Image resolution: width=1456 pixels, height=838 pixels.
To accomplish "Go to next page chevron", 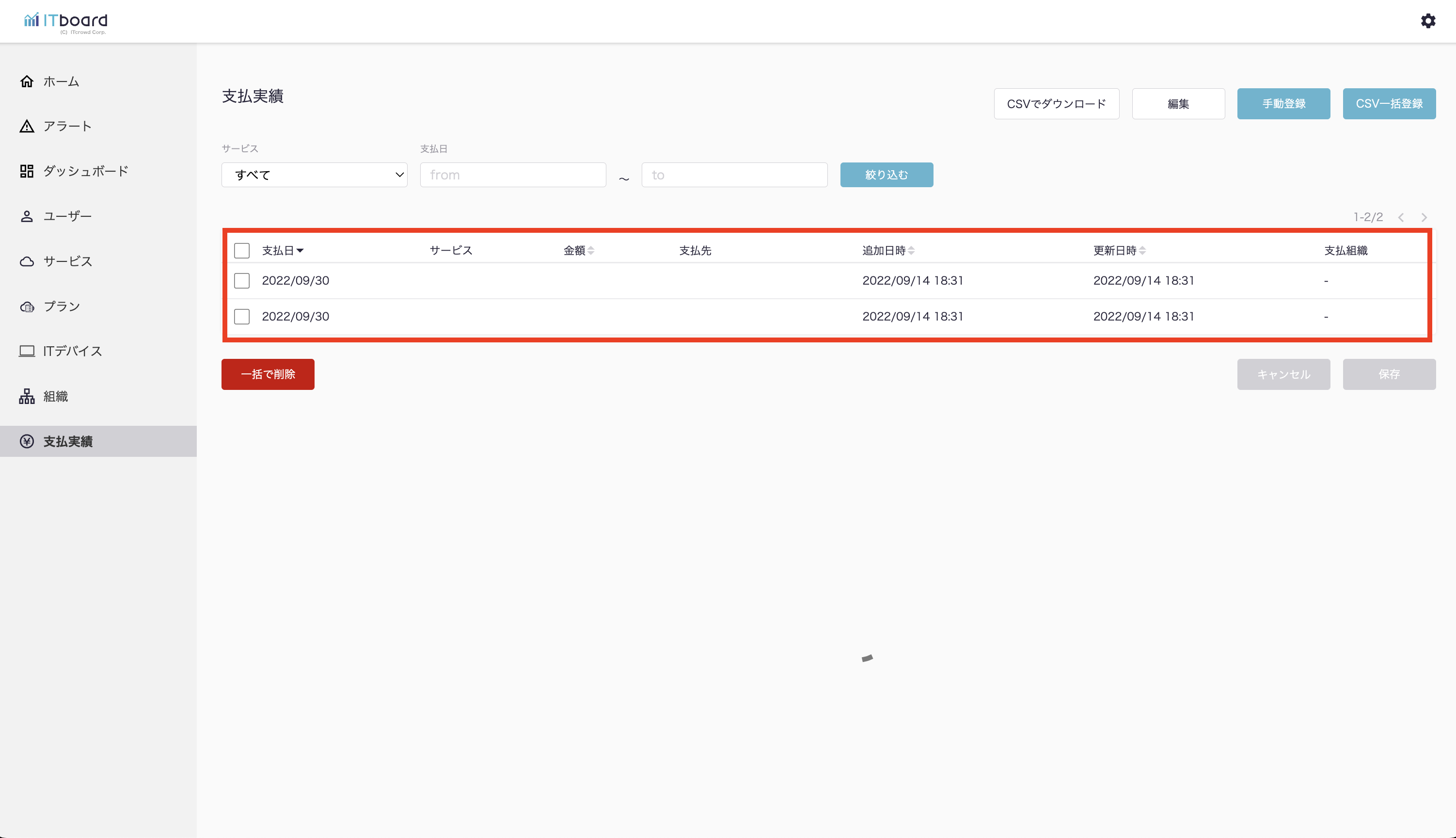I will click(x=1424, y=218).
